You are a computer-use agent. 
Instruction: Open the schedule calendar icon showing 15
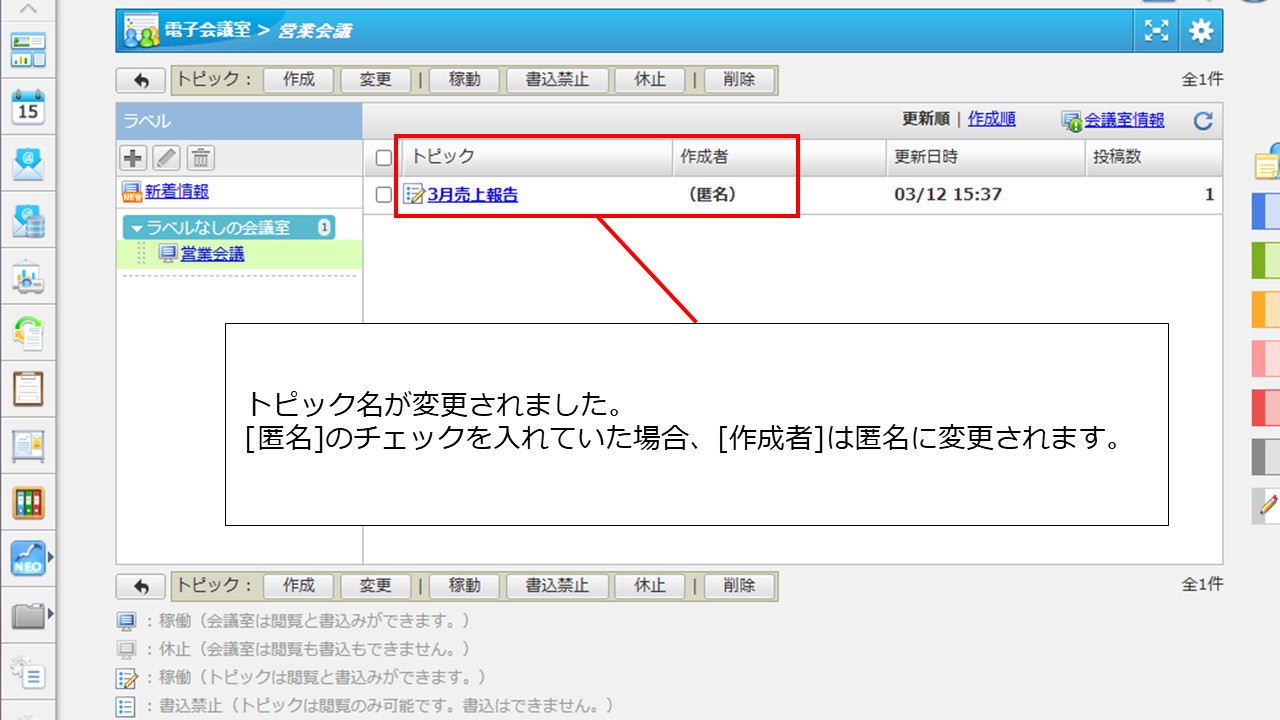tap(28, 106)
